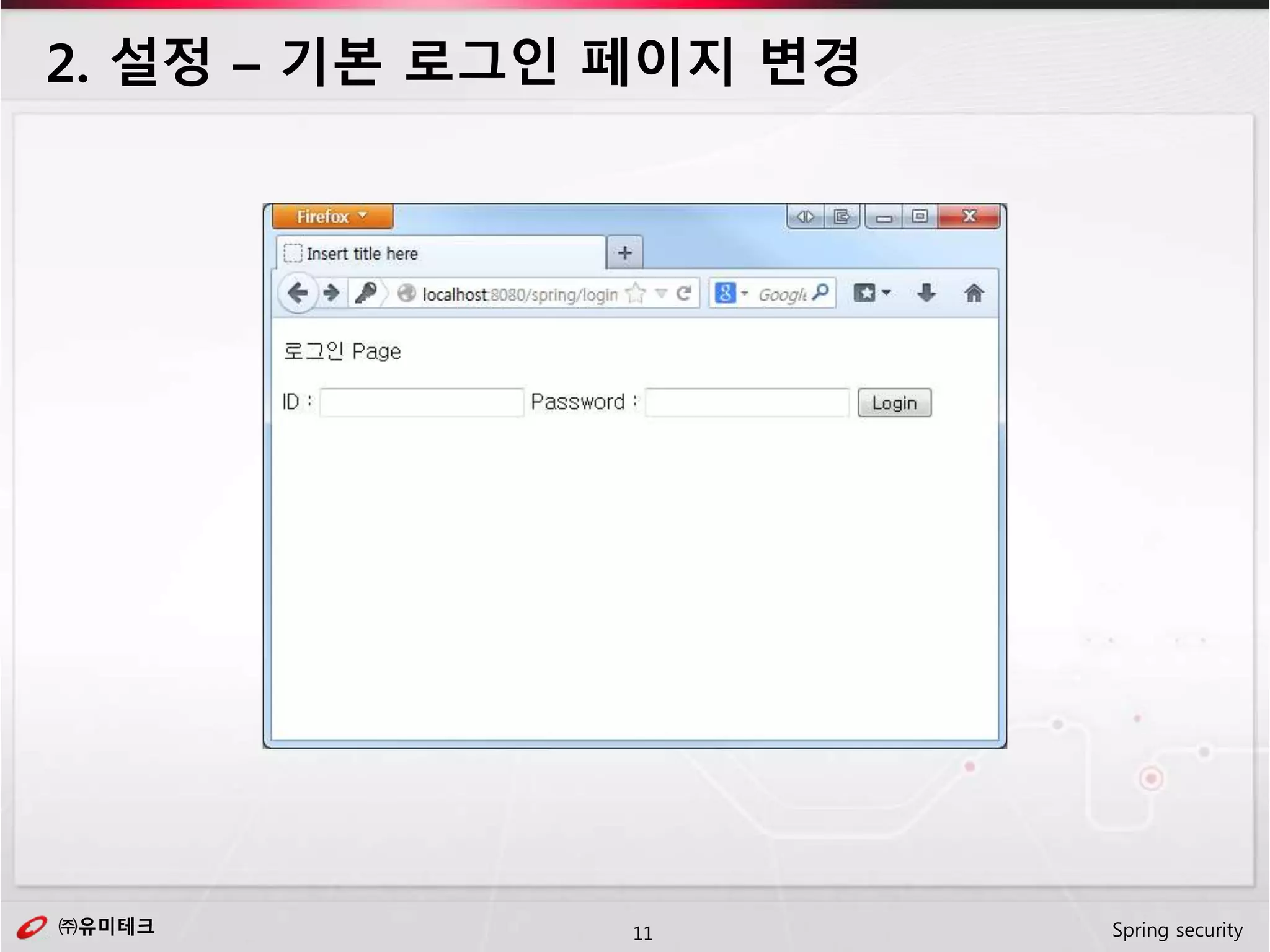Screen dimensions: 1270x952
Task: Close the Firefox window
Action: pos(969,216)
